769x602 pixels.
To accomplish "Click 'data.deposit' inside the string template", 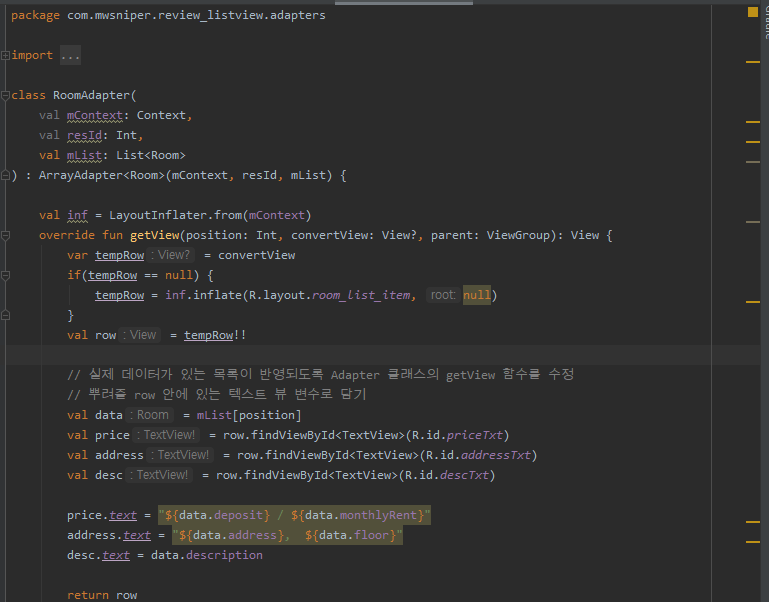I will click(x=221, y=515).
